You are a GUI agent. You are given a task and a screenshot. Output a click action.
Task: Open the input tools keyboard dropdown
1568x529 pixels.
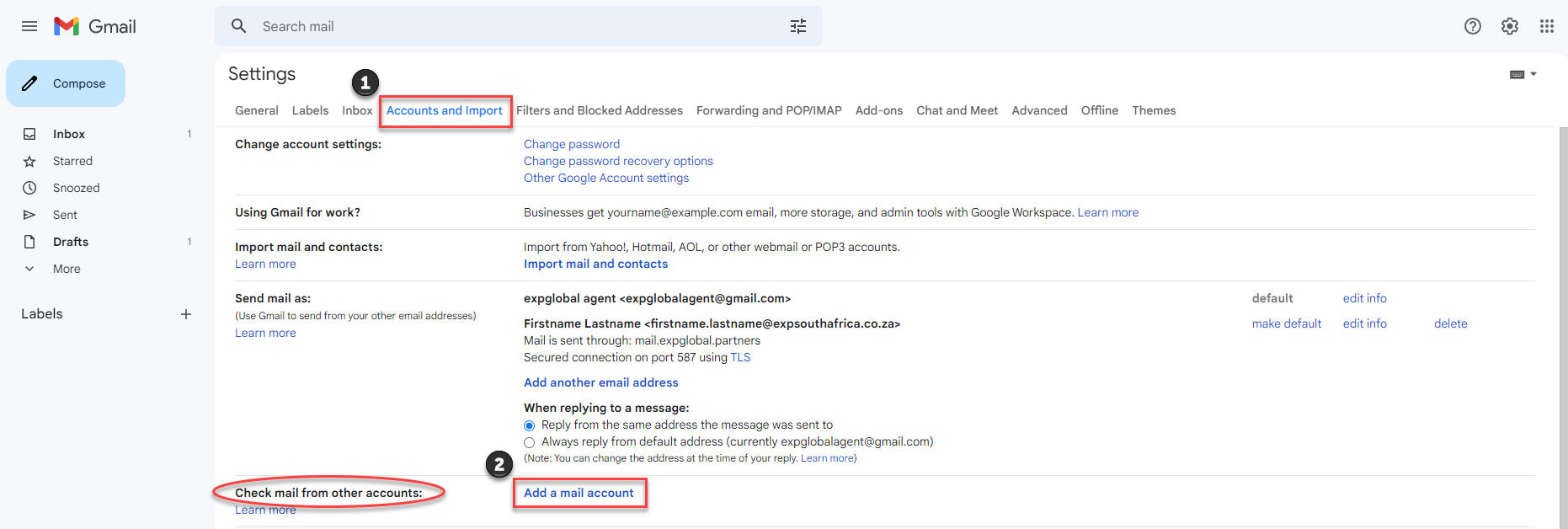pyautogui.click(x=1523, y=74)
